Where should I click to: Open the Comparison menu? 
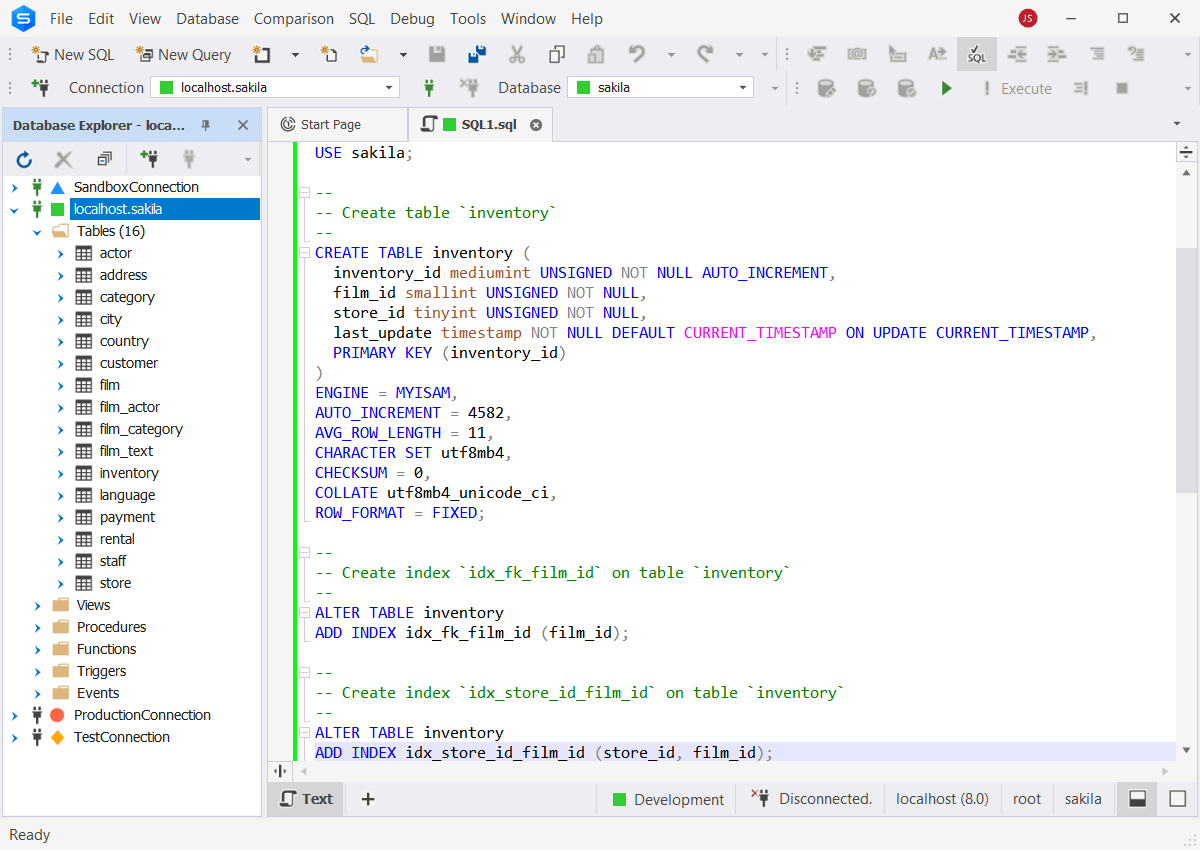tap(293, 19)
